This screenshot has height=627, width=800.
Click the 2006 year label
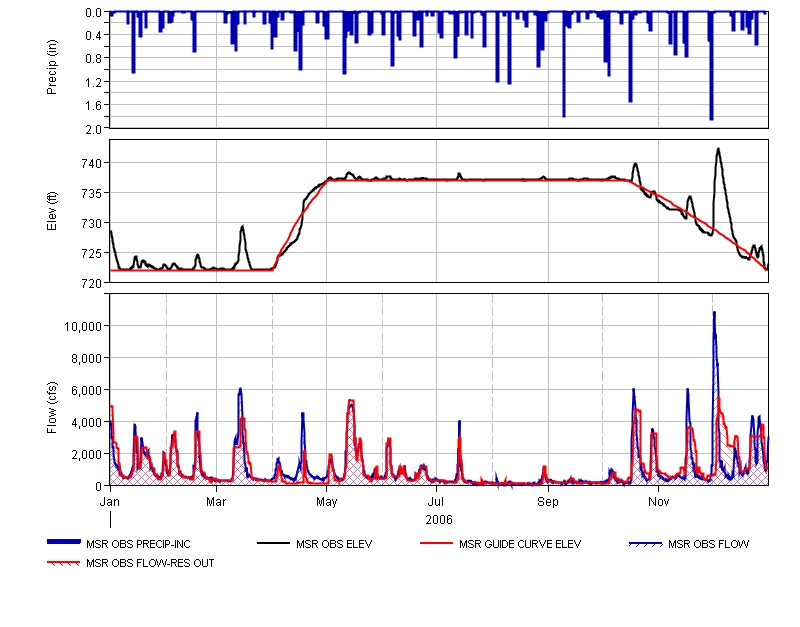(439, 520)
